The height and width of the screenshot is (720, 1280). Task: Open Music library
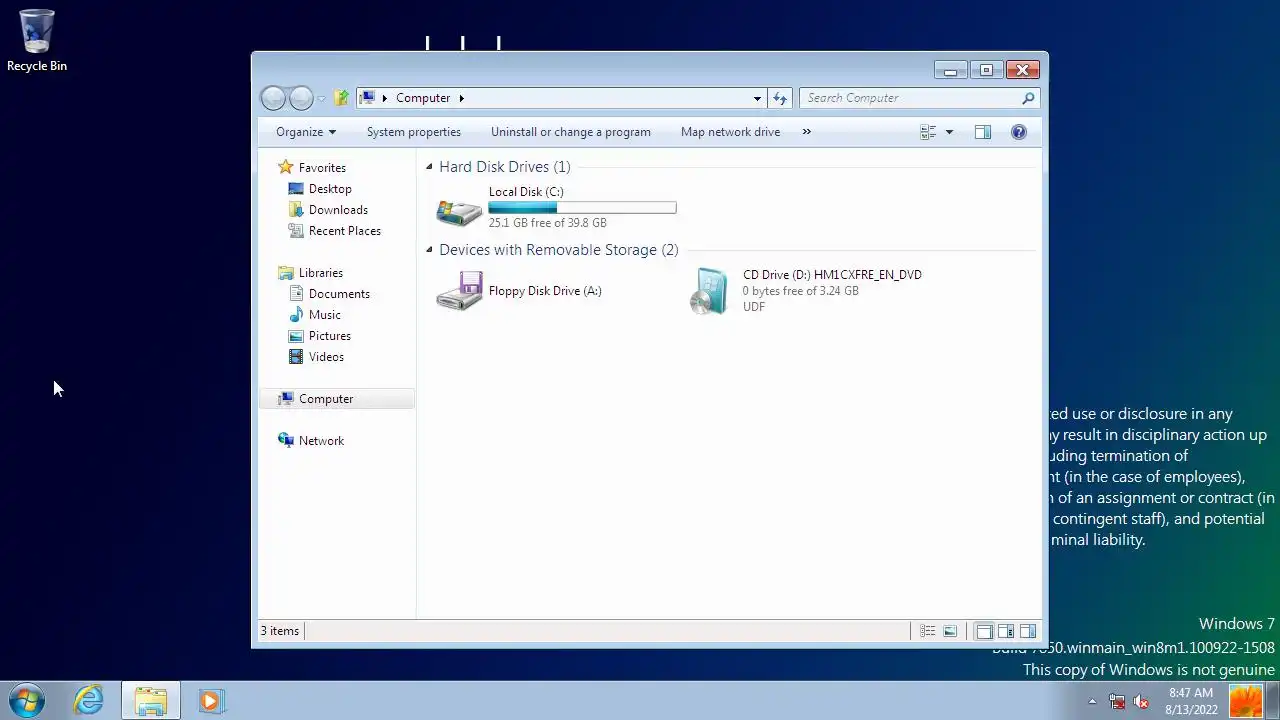pyautogui.click(x=325, y=315)
